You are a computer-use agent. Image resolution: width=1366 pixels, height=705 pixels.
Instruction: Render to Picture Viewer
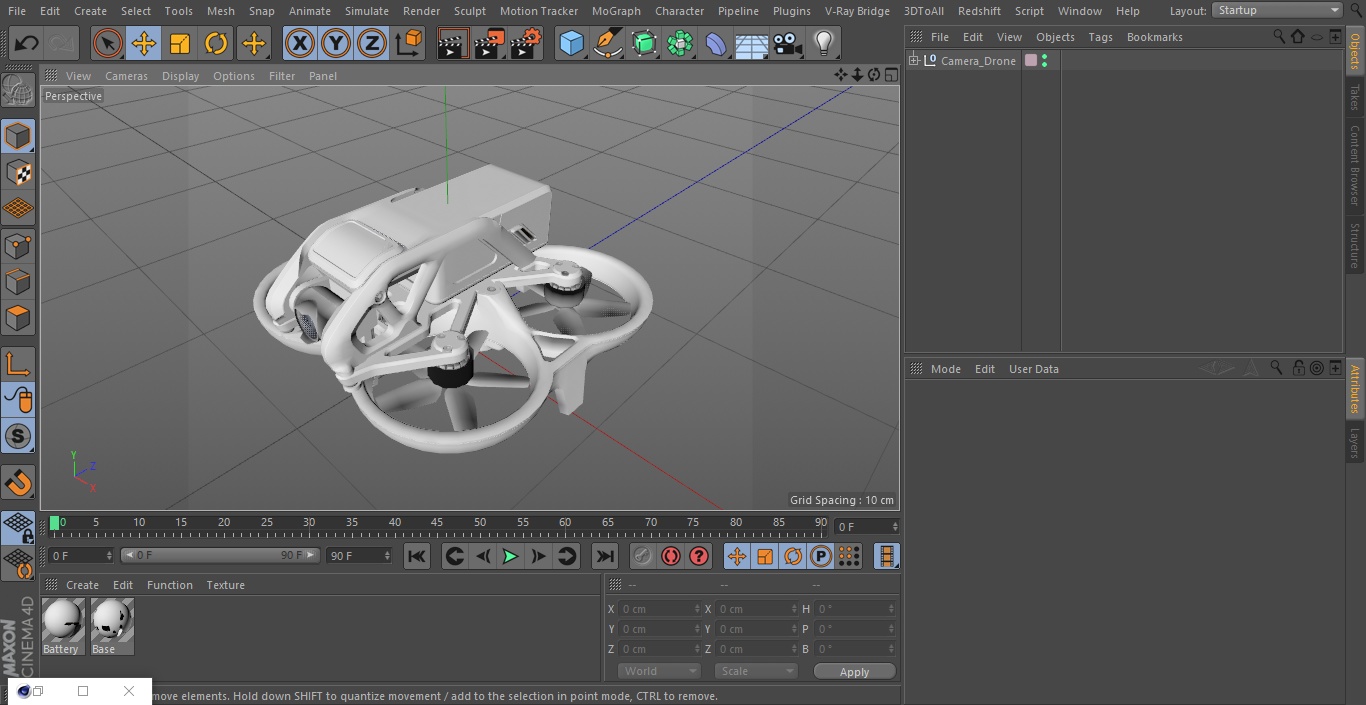click(x=489, y=43)
